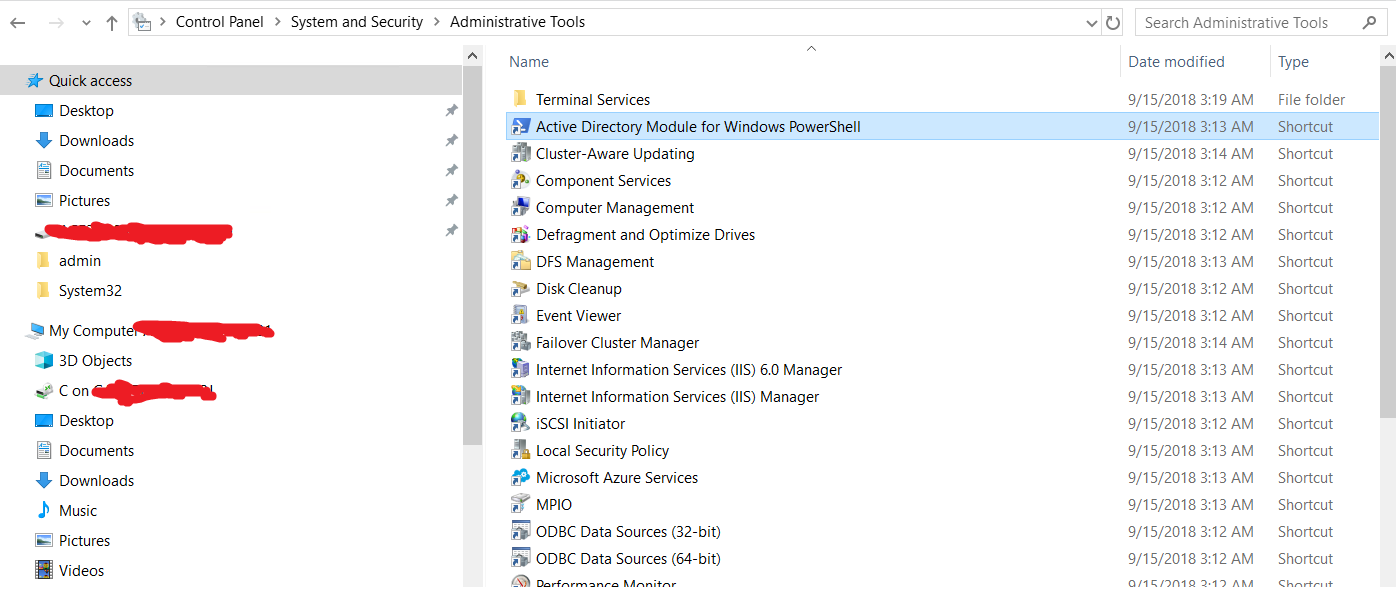Screen dimensions: 1397x597
Task: Click the Failover Cluster Manager name text
Action: pyautogui.click(x=618, y=342)
